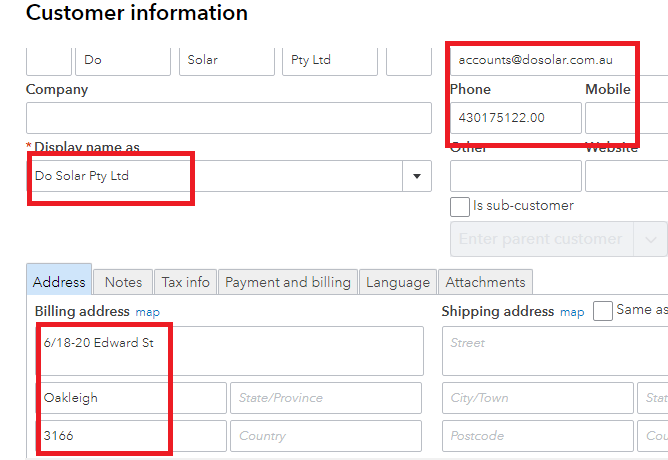Click the Phone label
Screen dimensions: 668x460
tap(470, 89)
